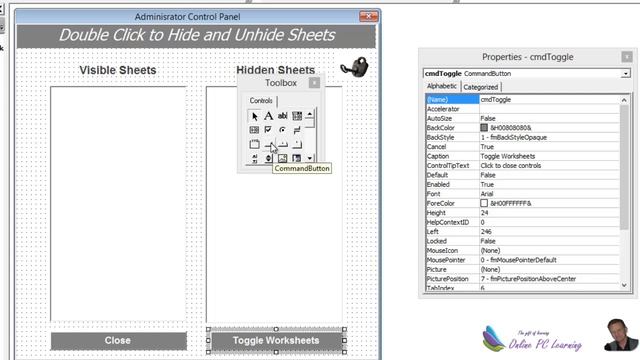Screen dimensions: 640x360
Task: Pick the MultiPage control in Toolbox
Action: 297,144
